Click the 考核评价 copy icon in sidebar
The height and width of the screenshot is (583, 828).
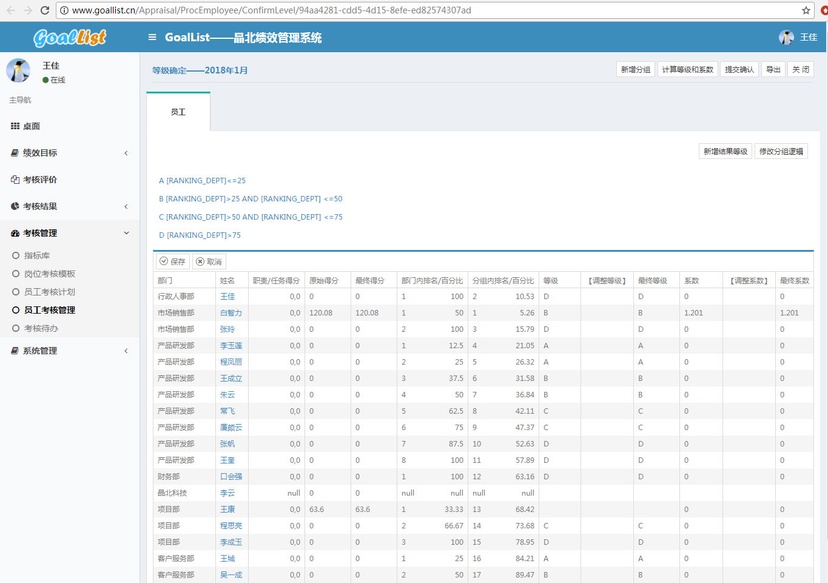click(15, 180)
